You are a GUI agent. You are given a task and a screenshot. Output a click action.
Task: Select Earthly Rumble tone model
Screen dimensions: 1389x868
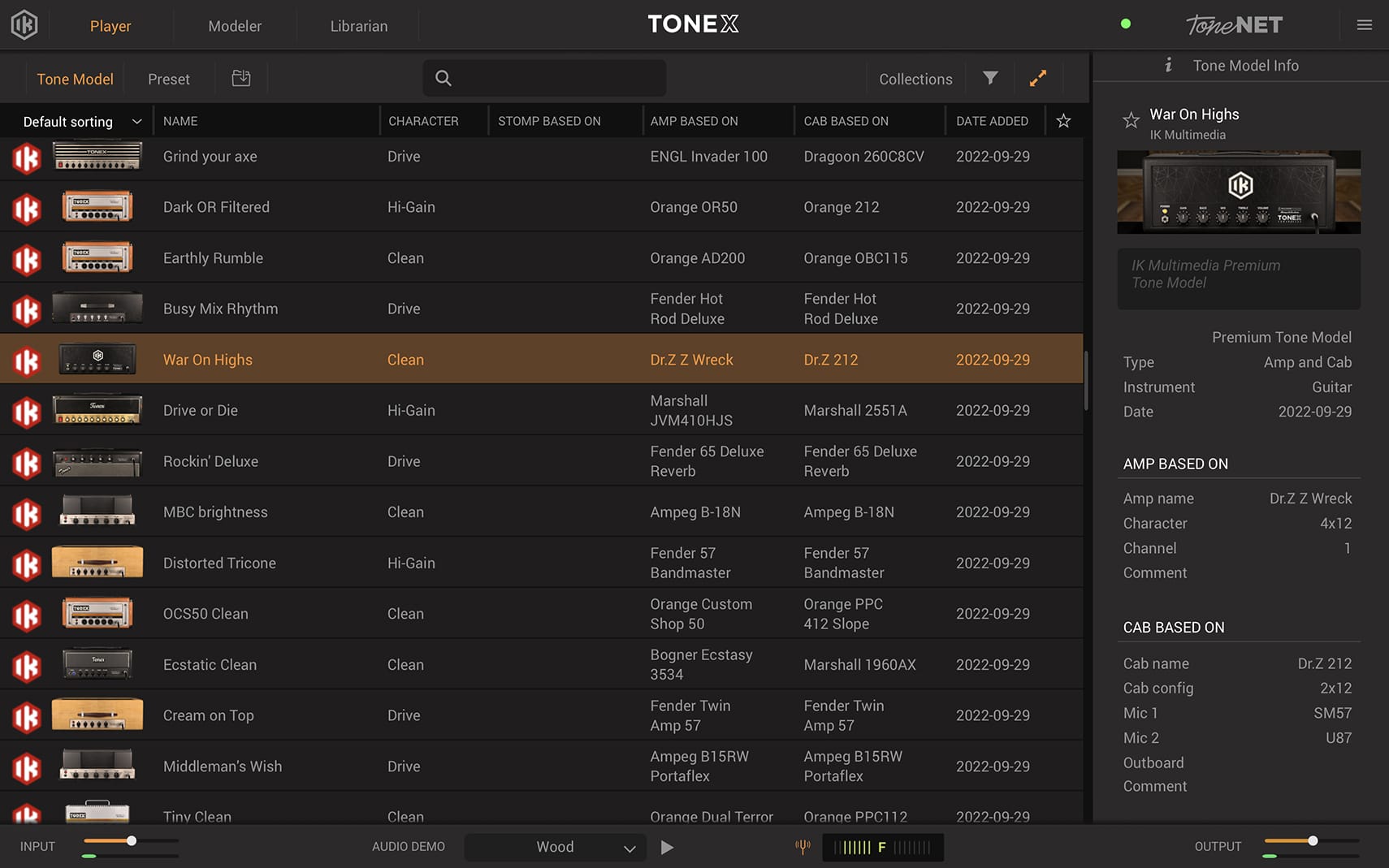pyautogui.click(x=542, y=258)
